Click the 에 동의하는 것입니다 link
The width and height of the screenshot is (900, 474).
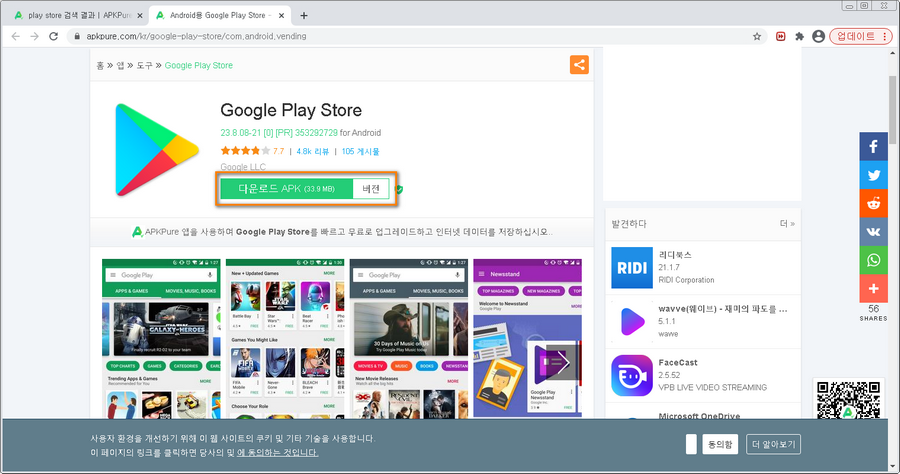click(x=277, y=453)
